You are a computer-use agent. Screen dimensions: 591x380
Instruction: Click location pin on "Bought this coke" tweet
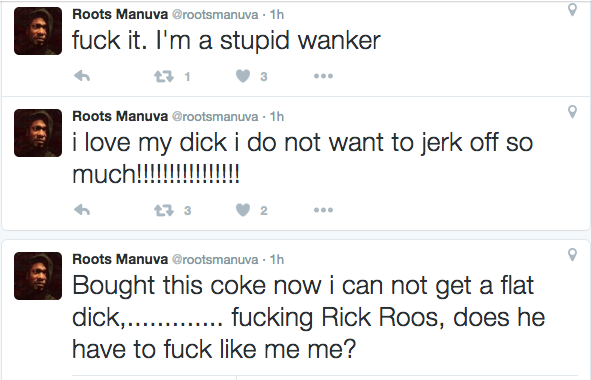point(572,255)
